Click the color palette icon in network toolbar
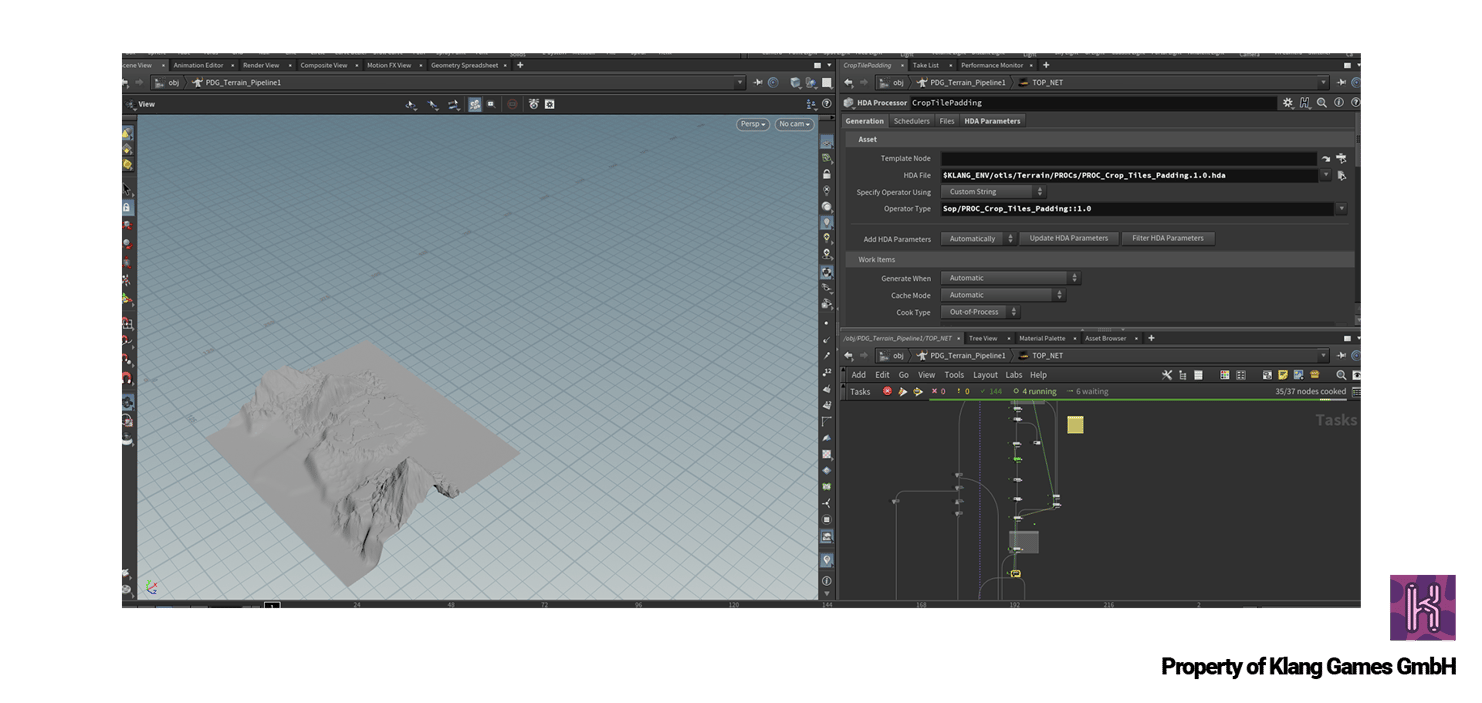 pyautogui.click(x=1224, y=375)
